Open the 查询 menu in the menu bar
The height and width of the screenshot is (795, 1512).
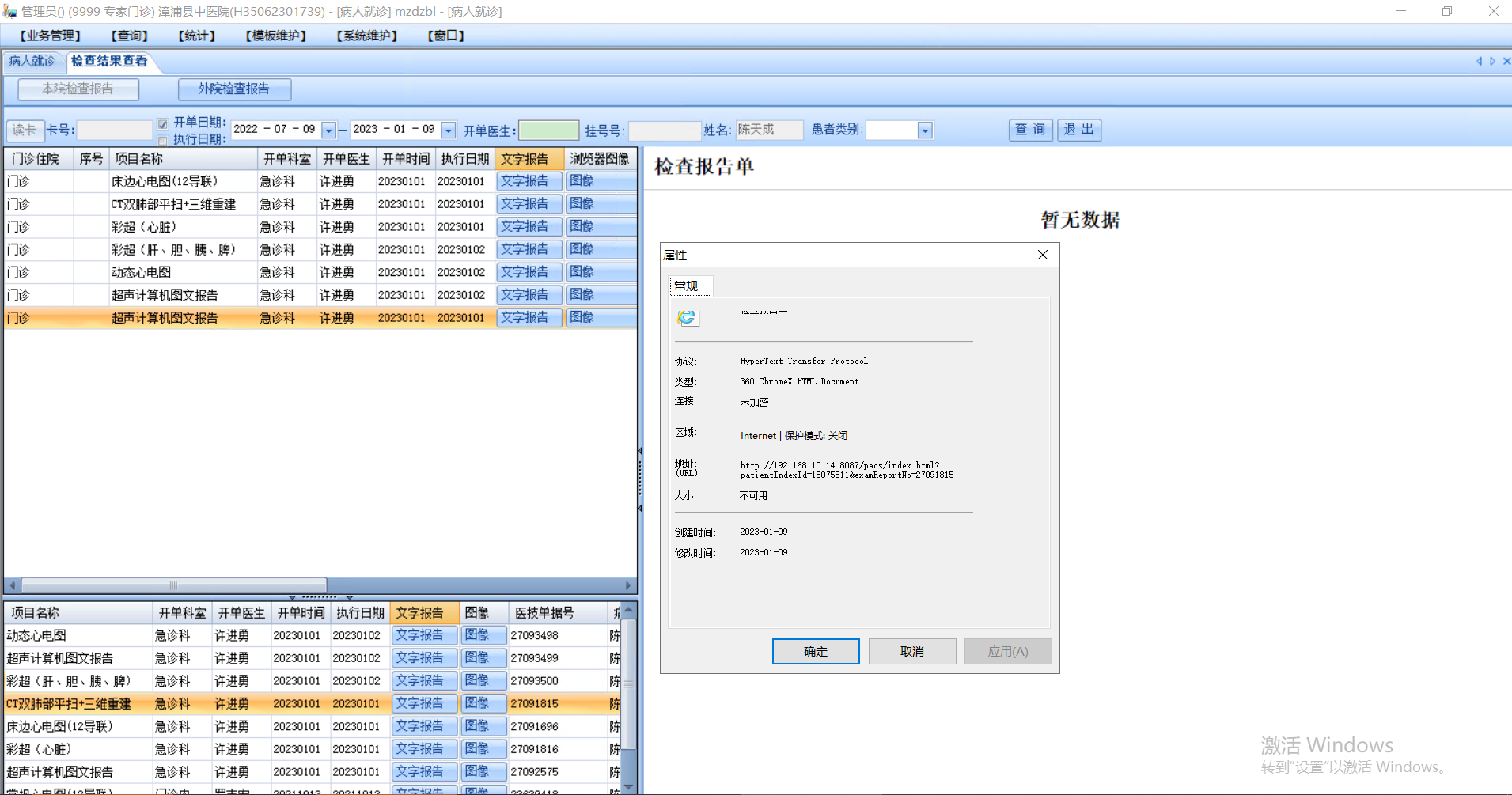click(130, 36)
